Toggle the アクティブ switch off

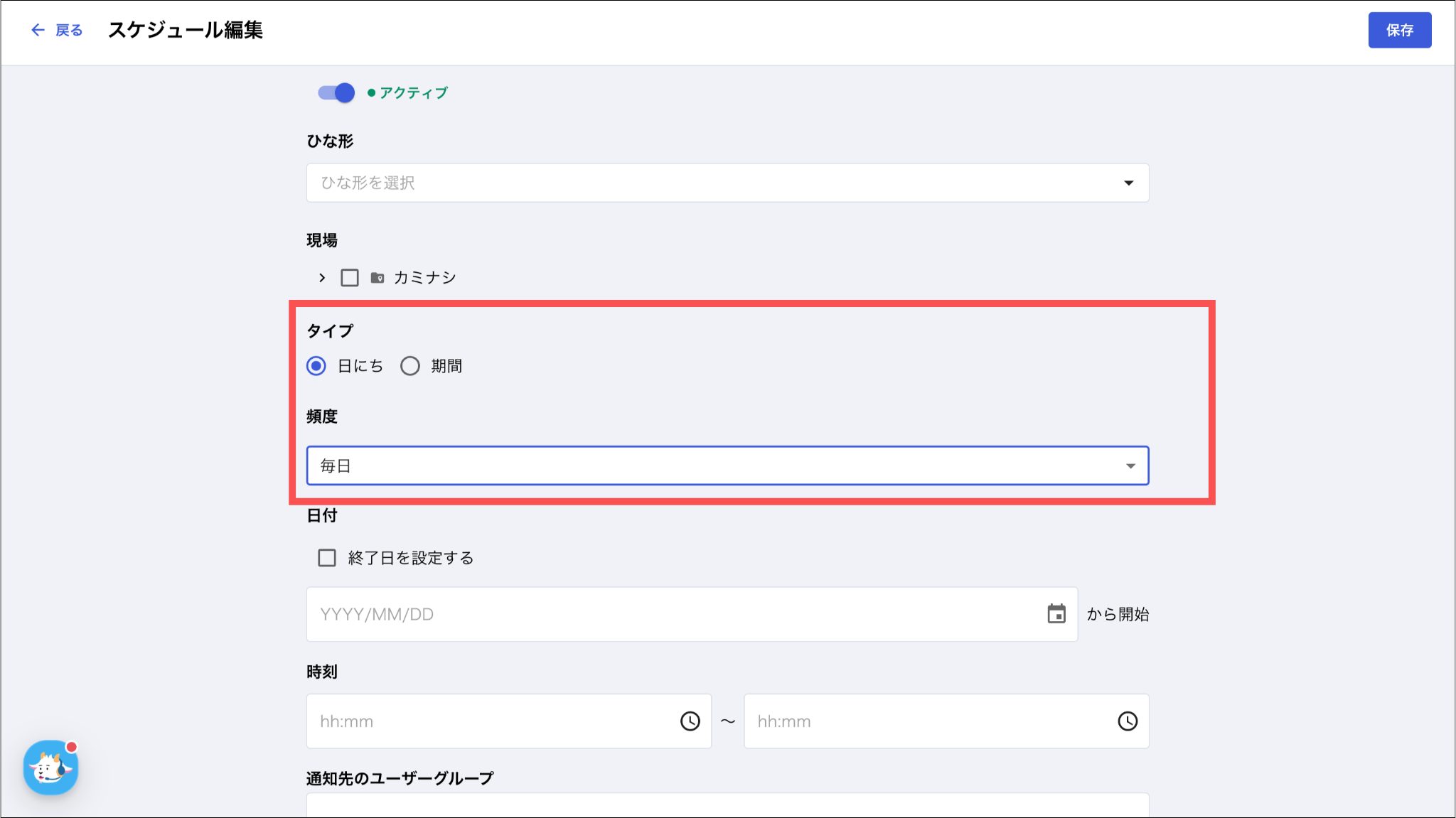point(336,93)
